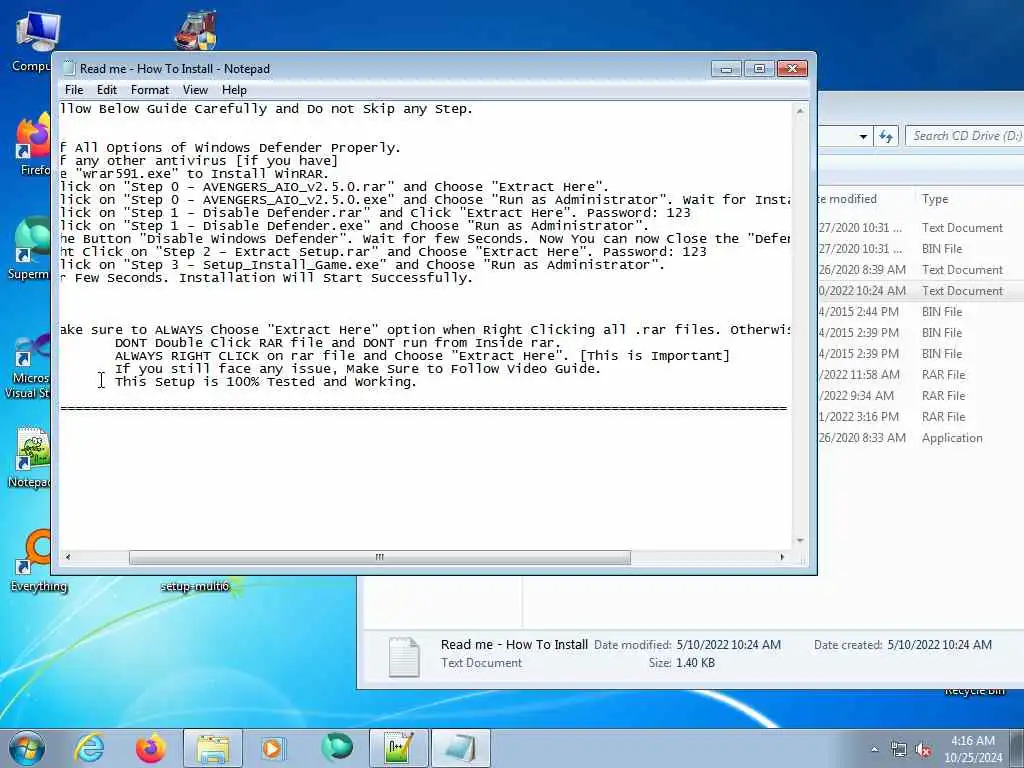Image resolution: width=1024 pixels, height=768 pixels.
Task: Click the Notepad vertical scrollbar up arrow
Action: pos(800,112)
